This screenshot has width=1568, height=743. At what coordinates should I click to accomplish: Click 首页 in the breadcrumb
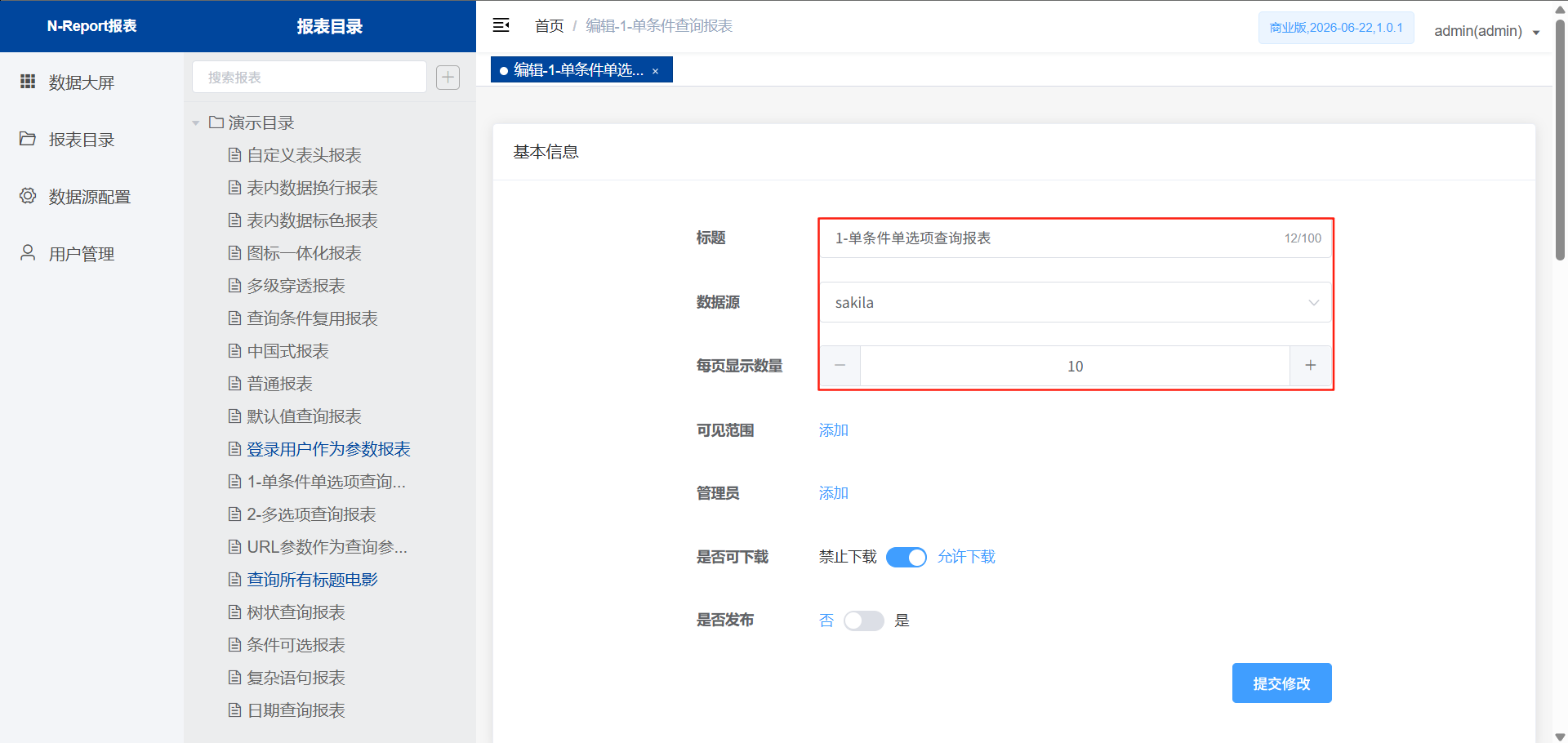pyautogui.click(x=549, y=26)
